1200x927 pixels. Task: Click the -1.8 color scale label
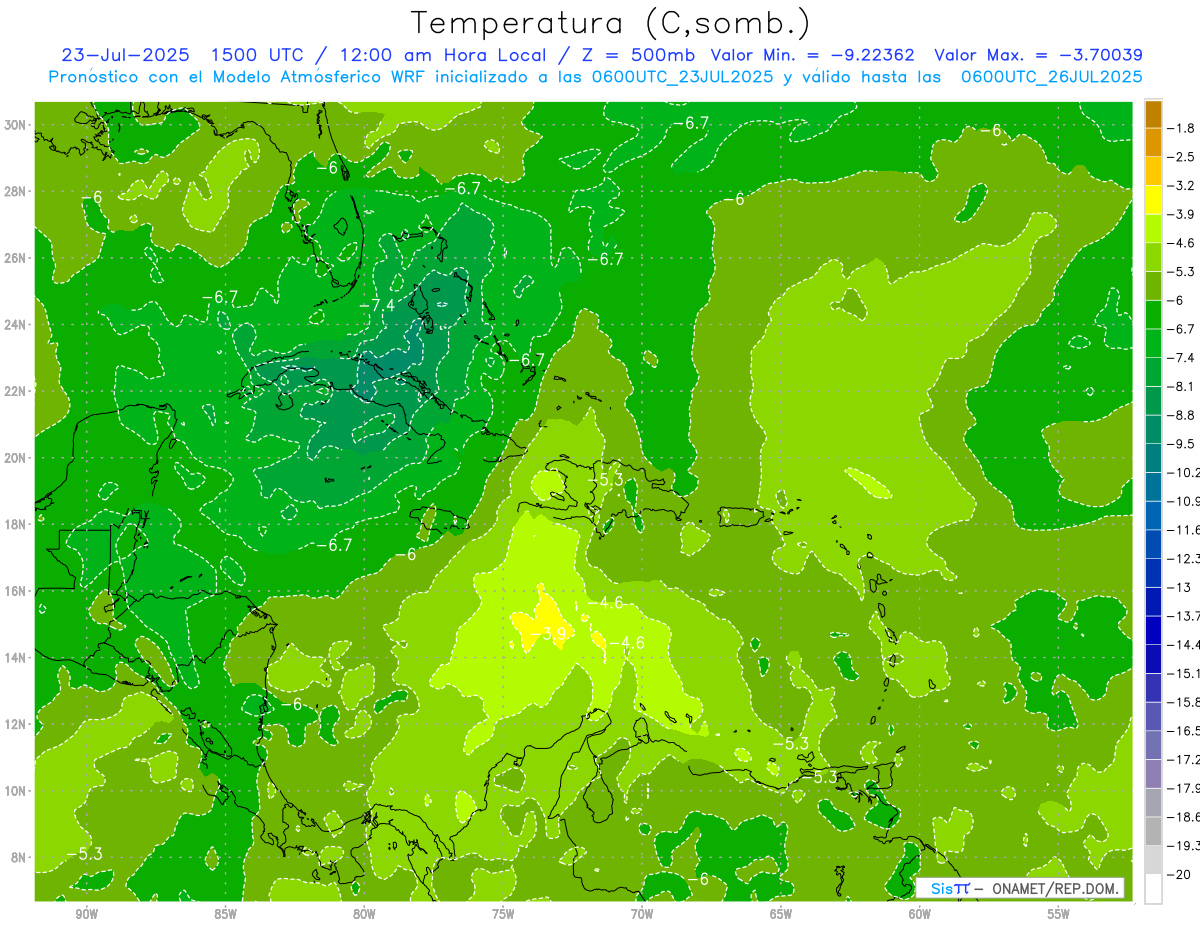tap(1182, 128)
